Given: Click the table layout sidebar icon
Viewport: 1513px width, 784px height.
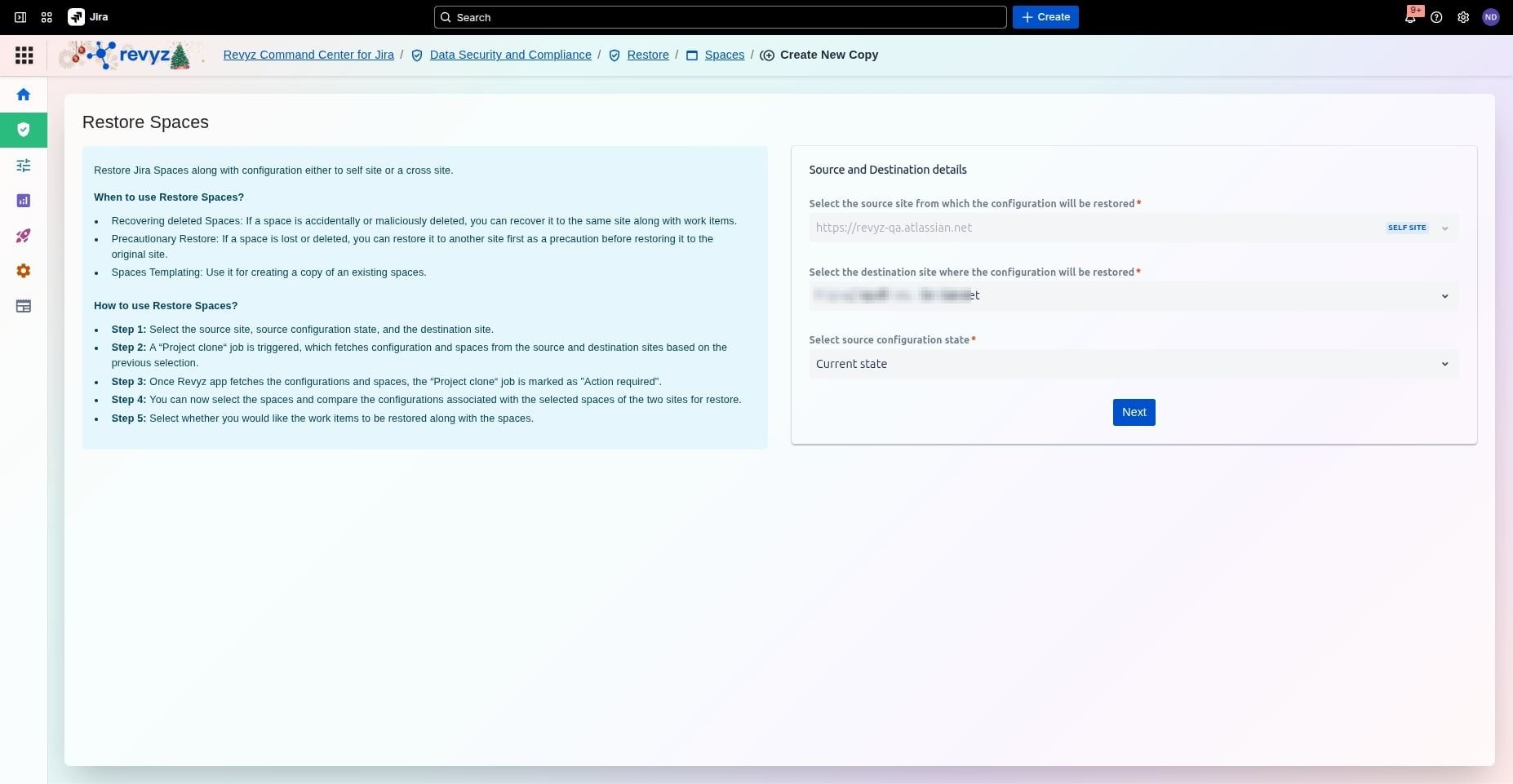Looking at the screenshot, I should point(24,306).
